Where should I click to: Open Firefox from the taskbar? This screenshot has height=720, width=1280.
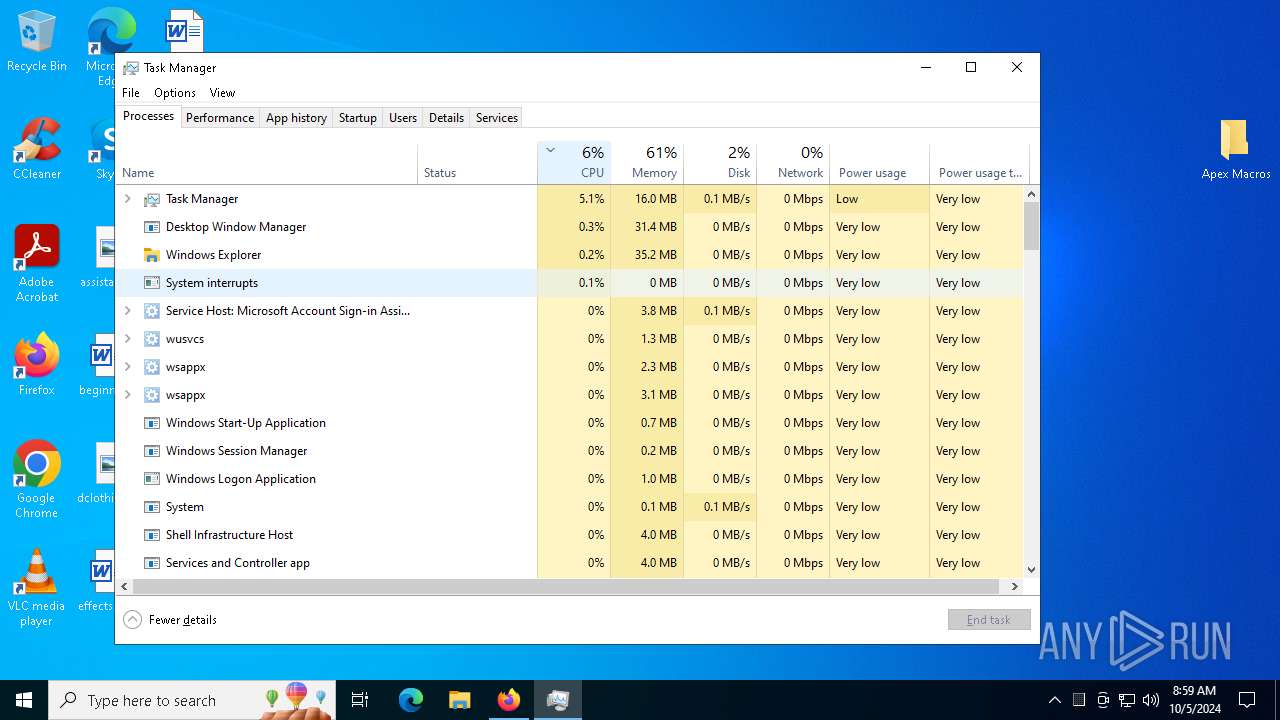pos(509,700)
